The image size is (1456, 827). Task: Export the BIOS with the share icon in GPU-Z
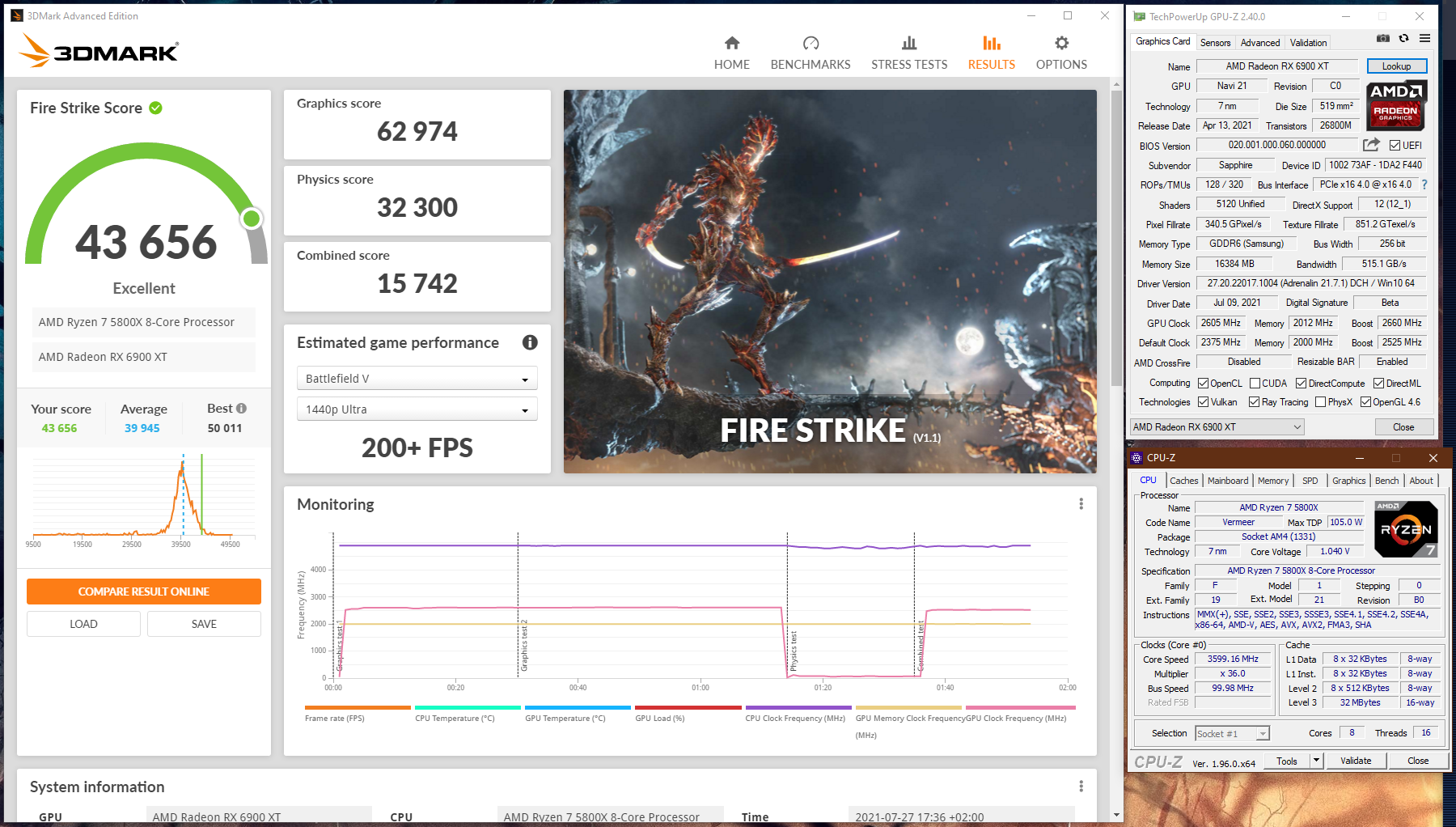point(1371,145)
